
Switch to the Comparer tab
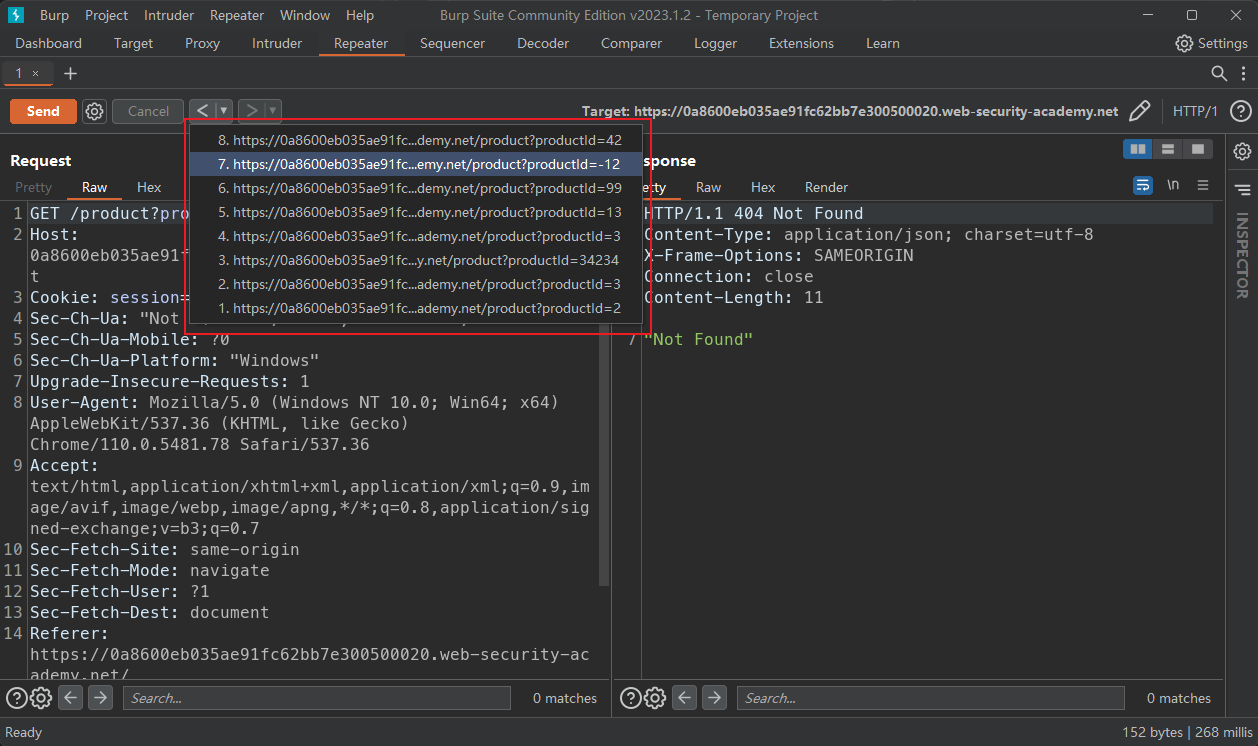coord(631,43)
